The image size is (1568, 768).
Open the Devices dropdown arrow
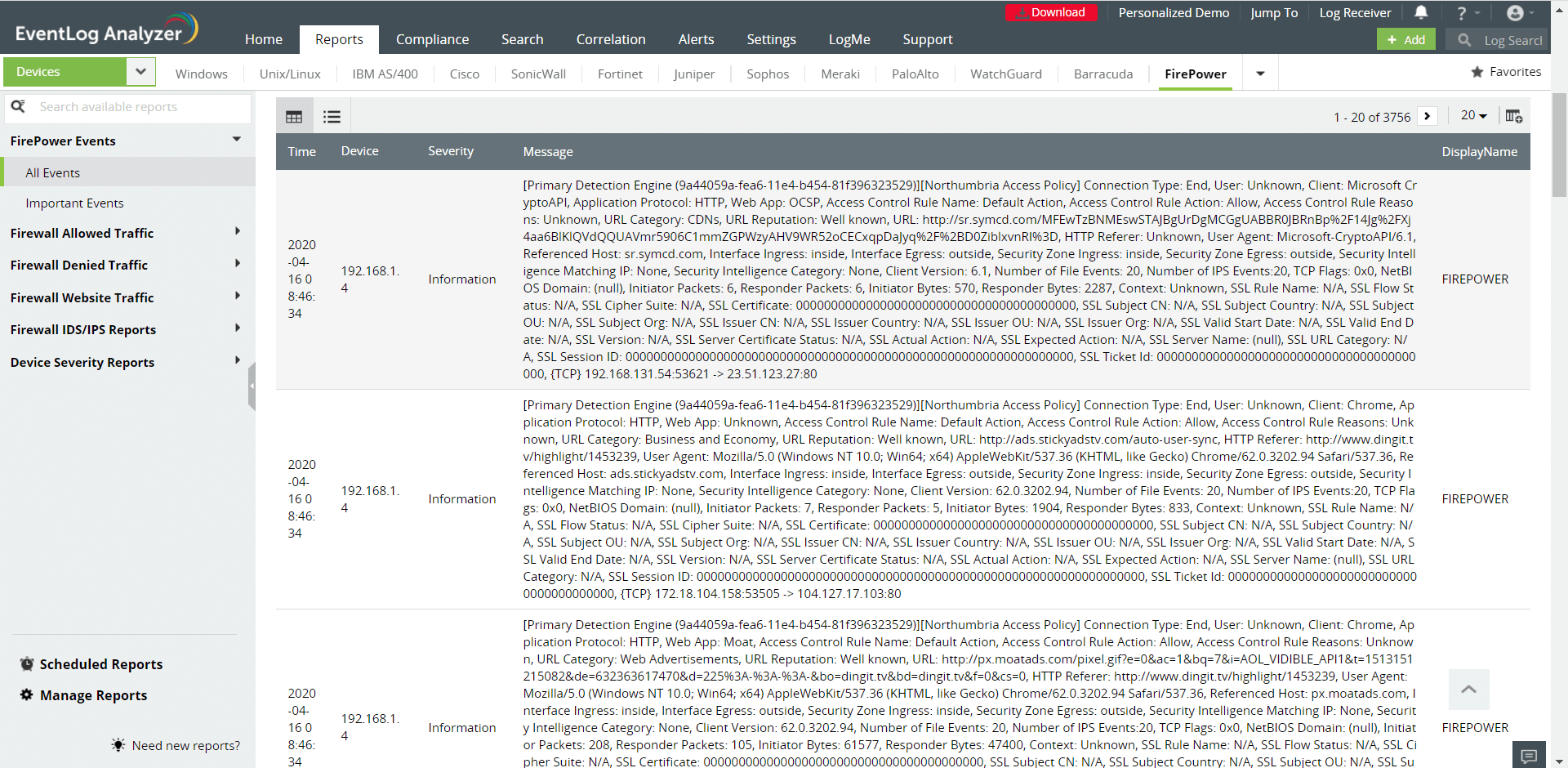pos(140,72)
